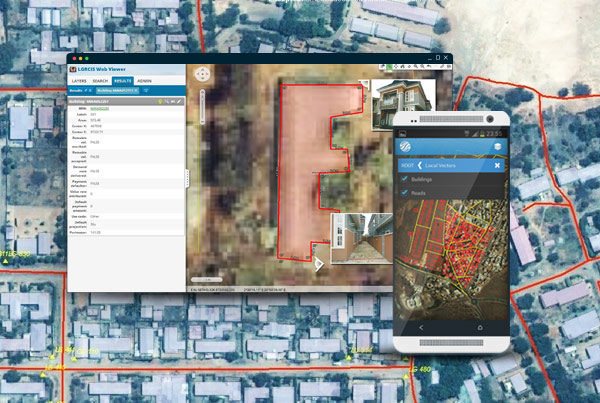Go back with the Local Vectors chevron
Image resolution: width=600 pixels, height=403 pixels.
(420, 165)
